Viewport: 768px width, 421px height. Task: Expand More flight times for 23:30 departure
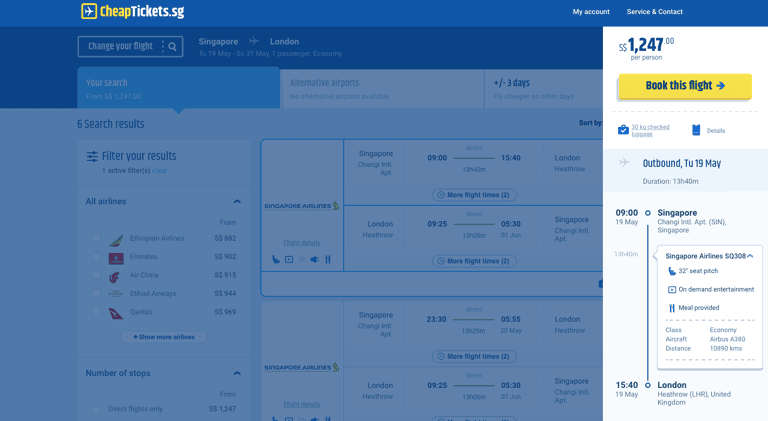click(474, 356)
